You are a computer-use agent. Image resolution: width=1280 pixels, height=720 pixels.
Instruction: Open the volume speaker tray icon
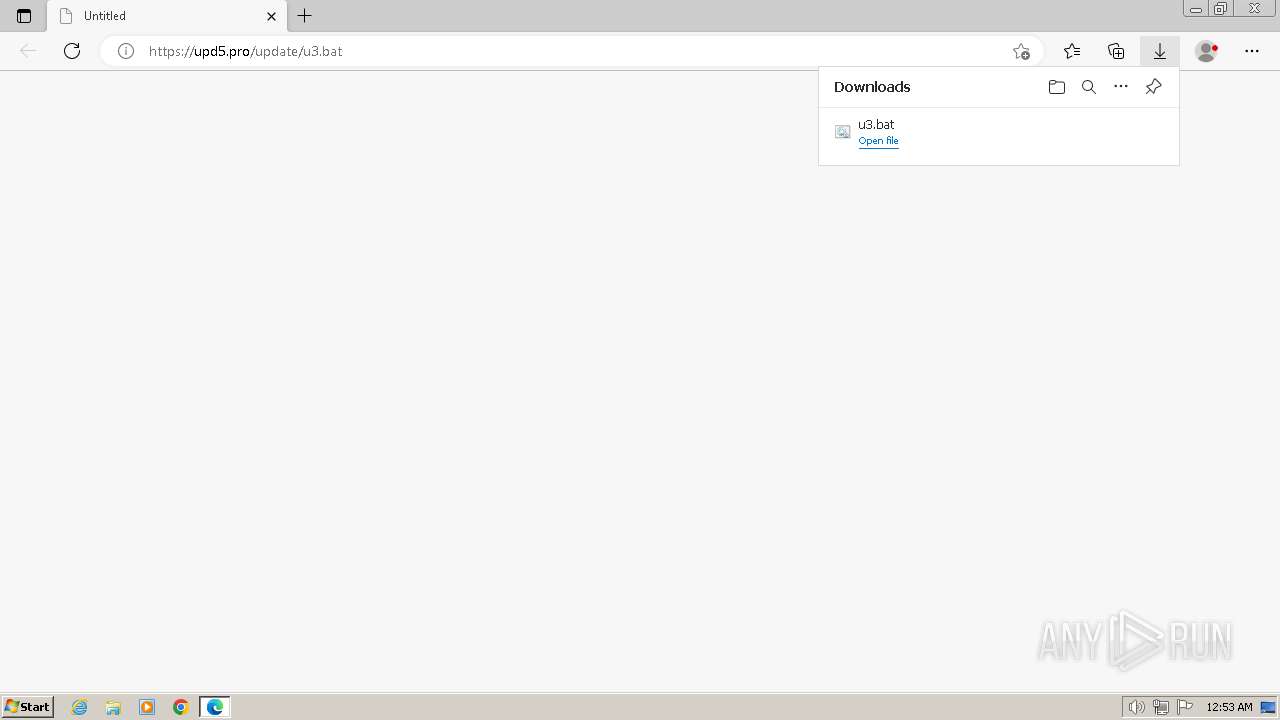pos(1137,707)
